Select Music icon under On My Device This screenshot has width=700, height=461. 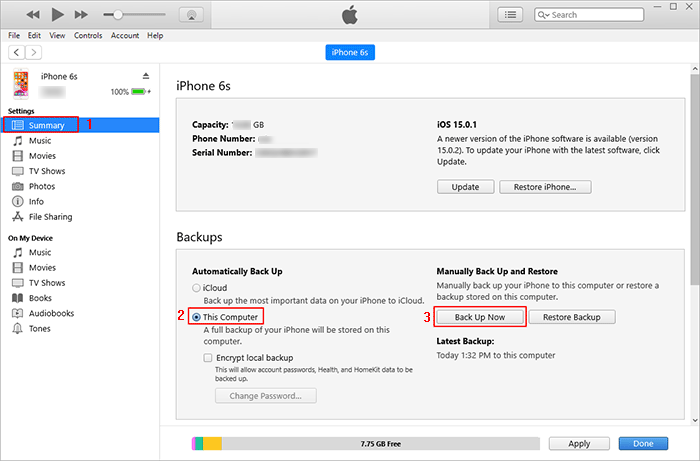[x=17, y=252]
